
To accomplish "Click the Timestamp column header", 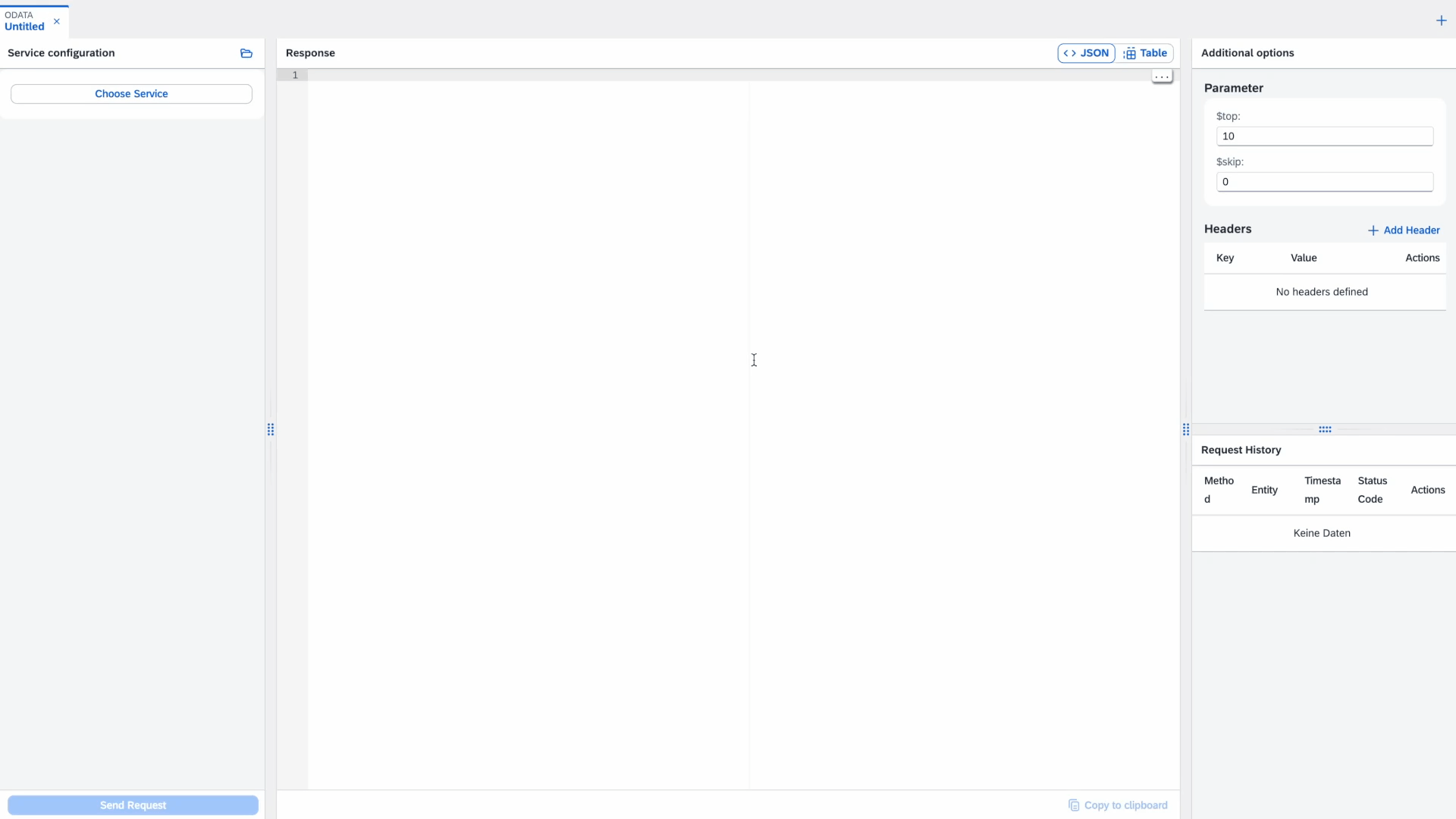I will click(x=1323, y=490).
